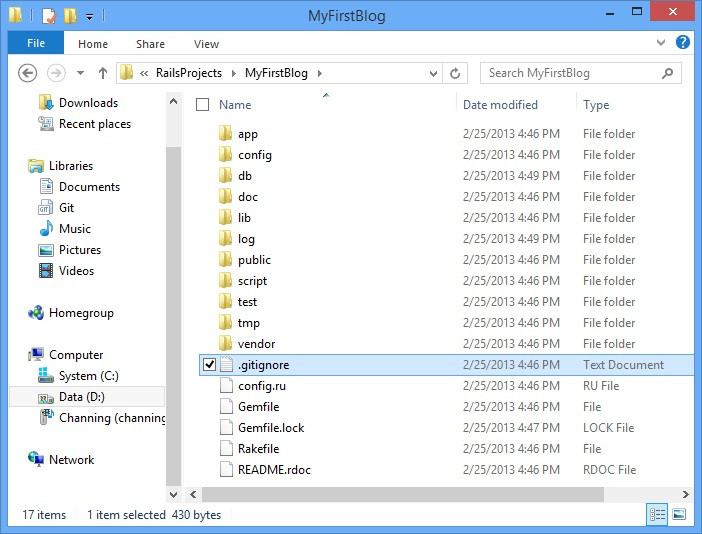The height and width of the screenshot is (534, 702).
Task: Click MyFirstBlog in the address bar
Action: tap(276, 73)
